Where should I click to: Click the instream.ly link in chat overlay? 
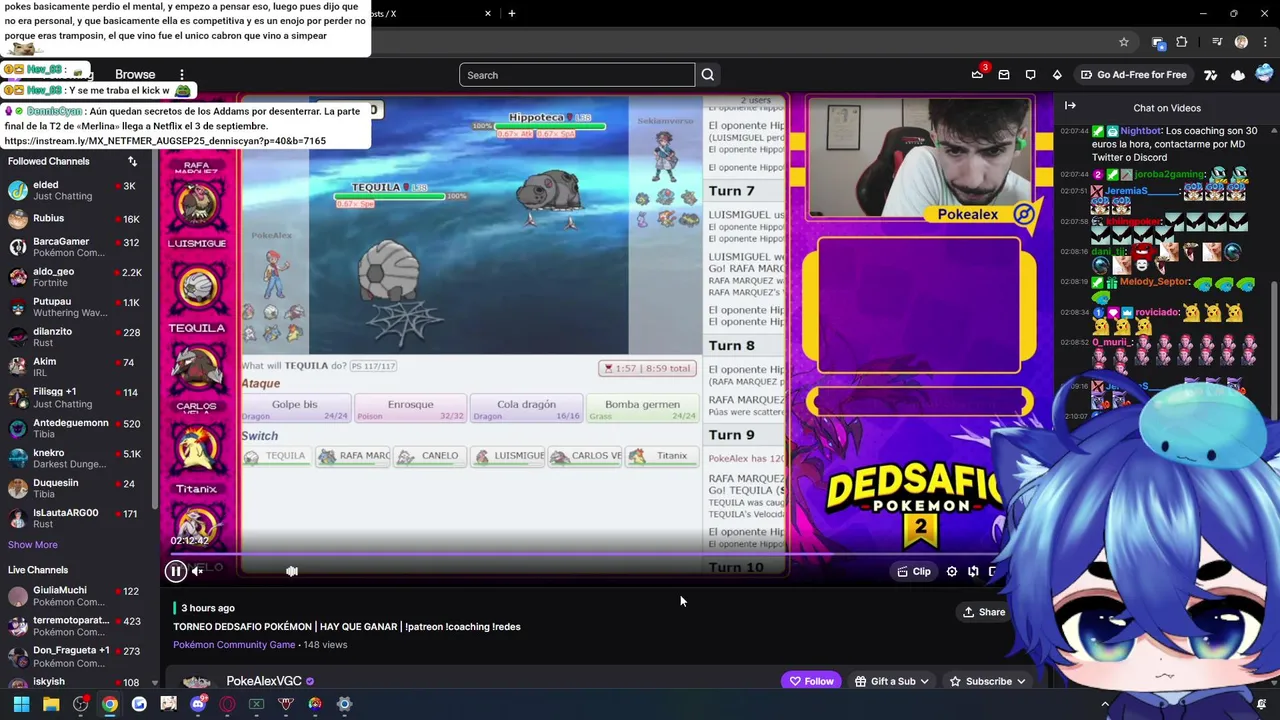[165, 141]
